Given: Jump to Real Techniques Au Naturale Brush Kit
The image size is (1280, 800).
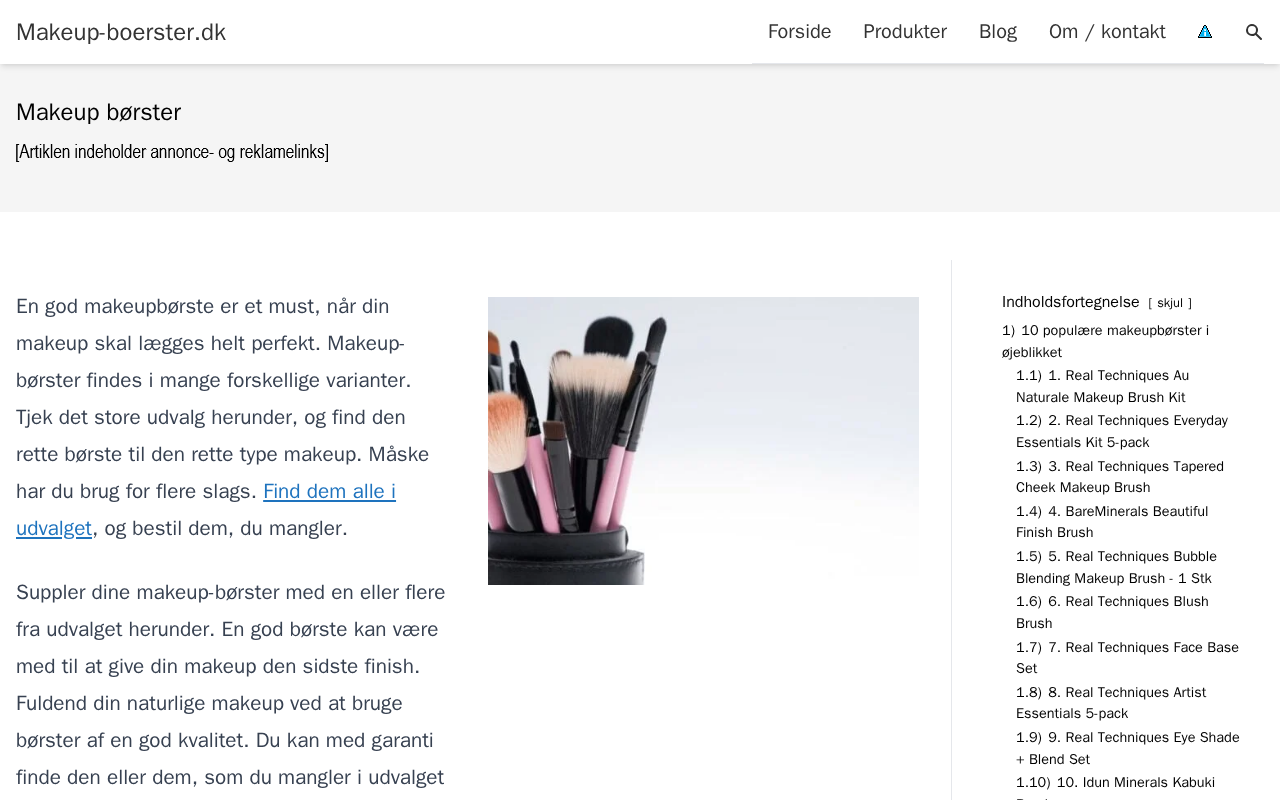Looking at the screenshot, I should coord(1102,386).
